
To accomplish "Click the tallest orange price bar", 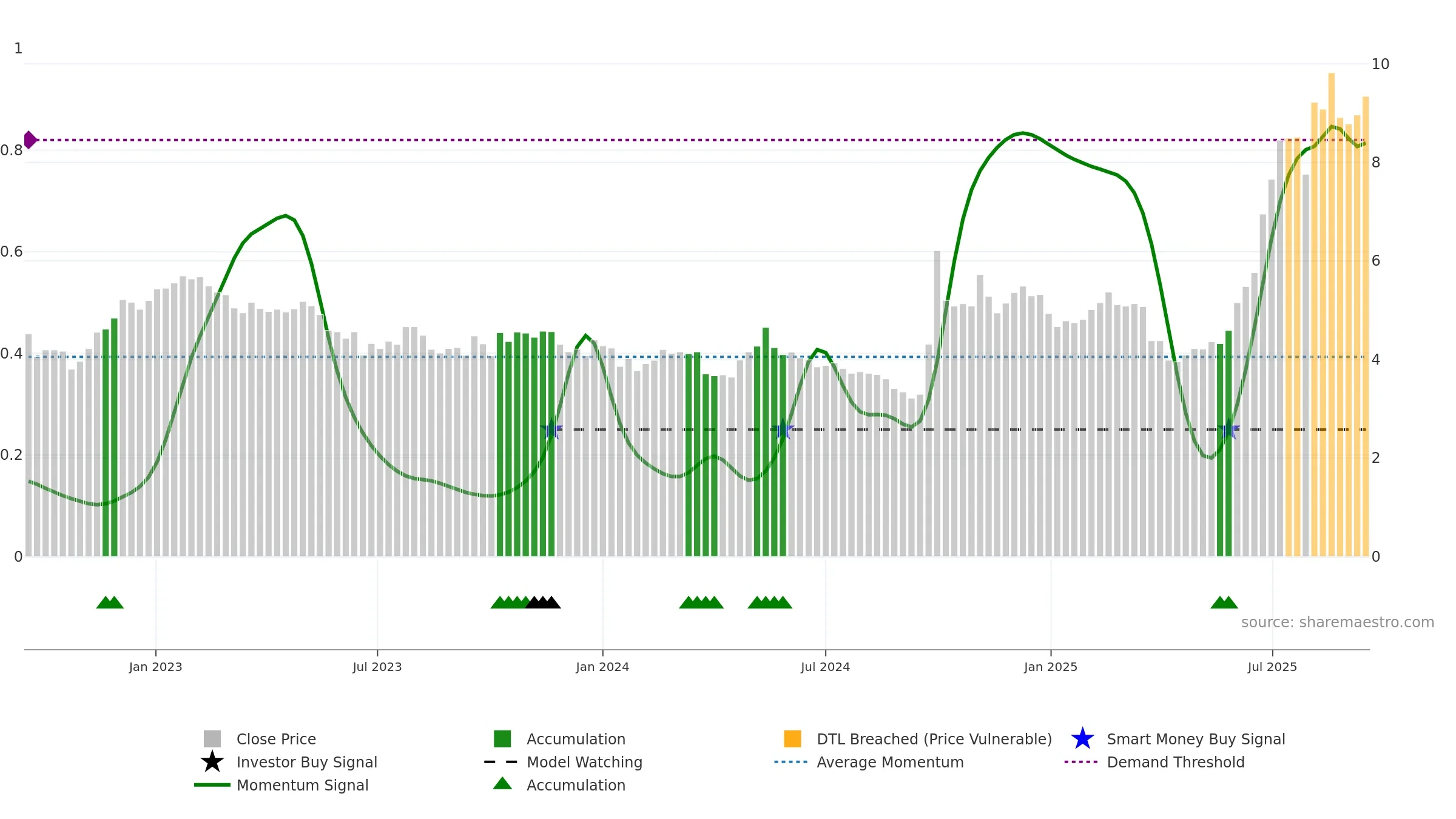I will 1331,314.
